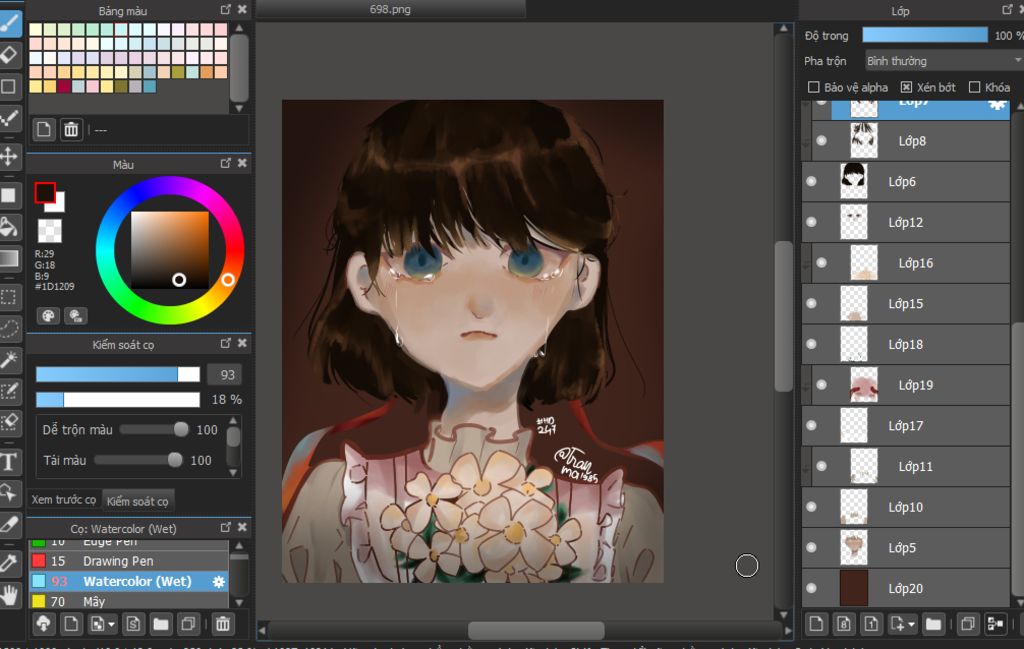Click the Lớp5 layer thumbnail
This screenshot has height=649, width=1024.
click(x=854, y=547)
